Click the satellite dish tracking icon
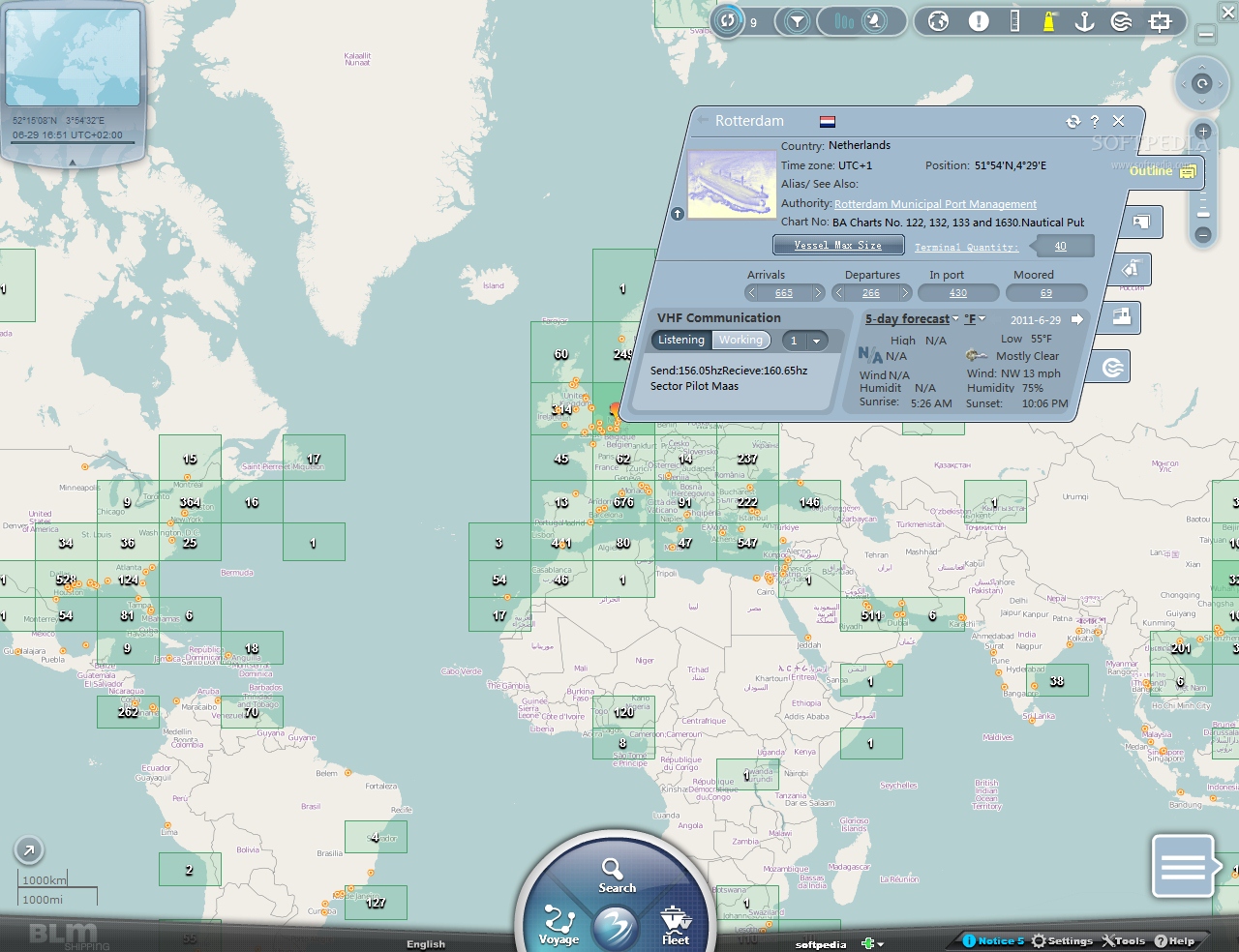 click(x=874, y=21)
